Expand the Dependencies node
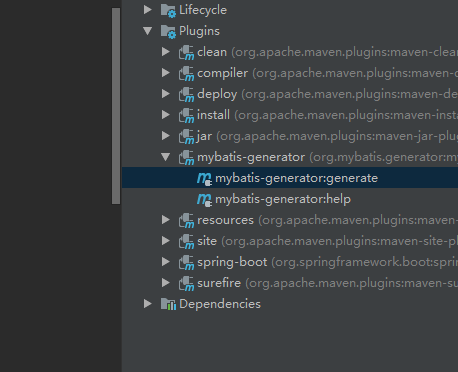Screen dimensions: 458x372 point(148,304)
